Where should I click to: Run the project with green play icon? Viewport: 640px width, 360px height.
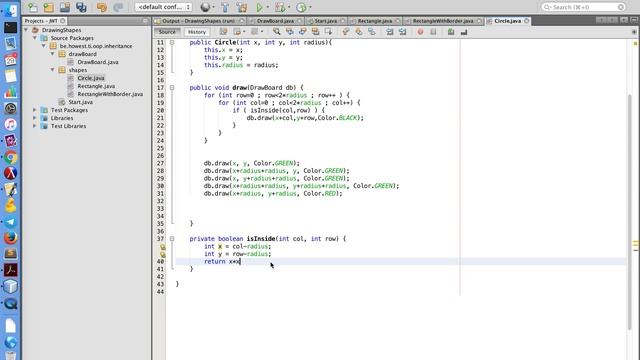(259, 7)
